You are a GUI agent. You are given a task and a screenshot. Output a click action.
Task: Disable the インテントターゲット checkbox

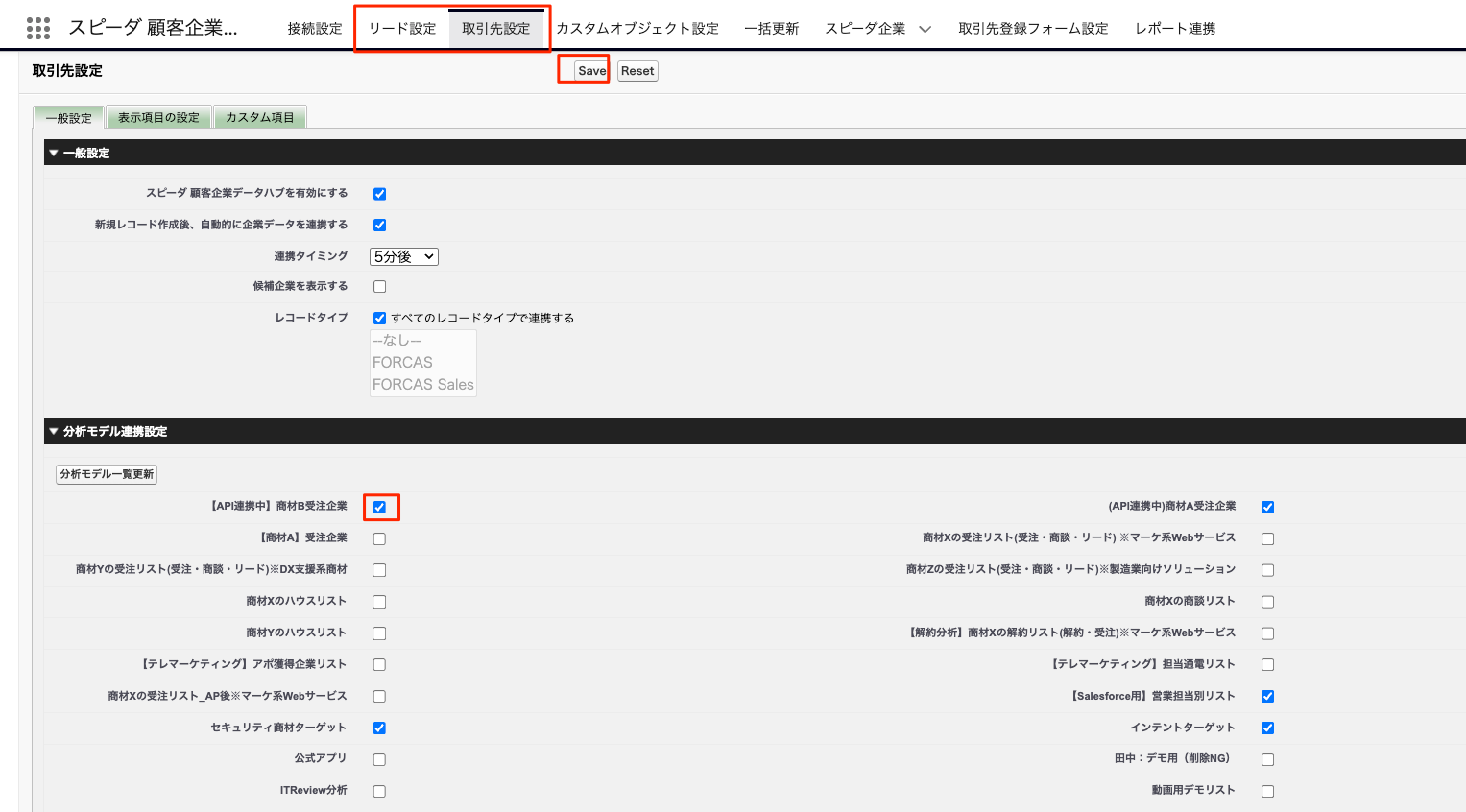[1267, 728]
